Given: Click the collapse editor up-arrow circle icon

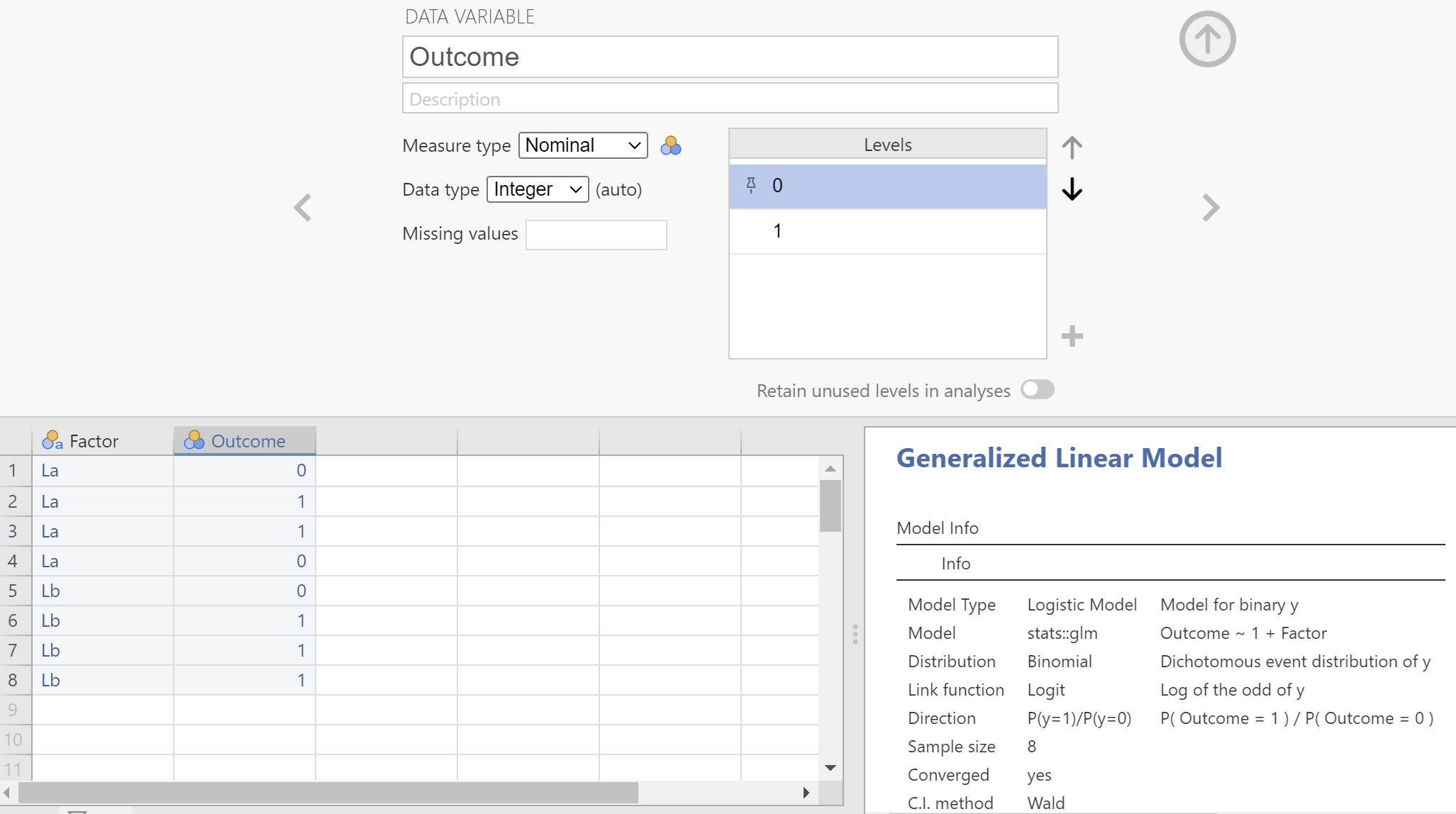Looking at the screenshot, I should [1207, 39].
